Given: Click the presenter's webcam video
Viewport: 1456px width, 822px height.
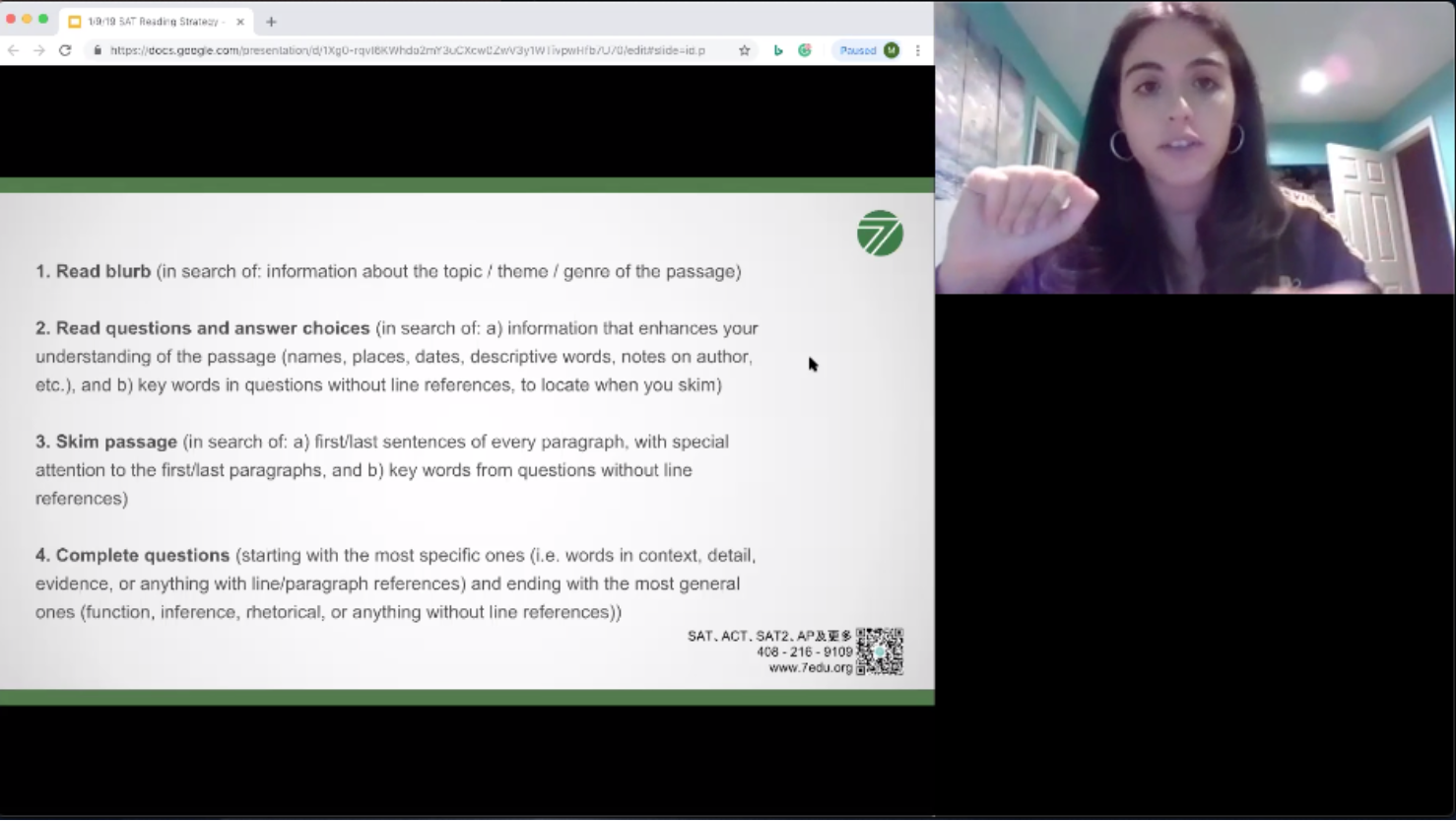Looking at the screenshot, I should (x=1194, y=148).
